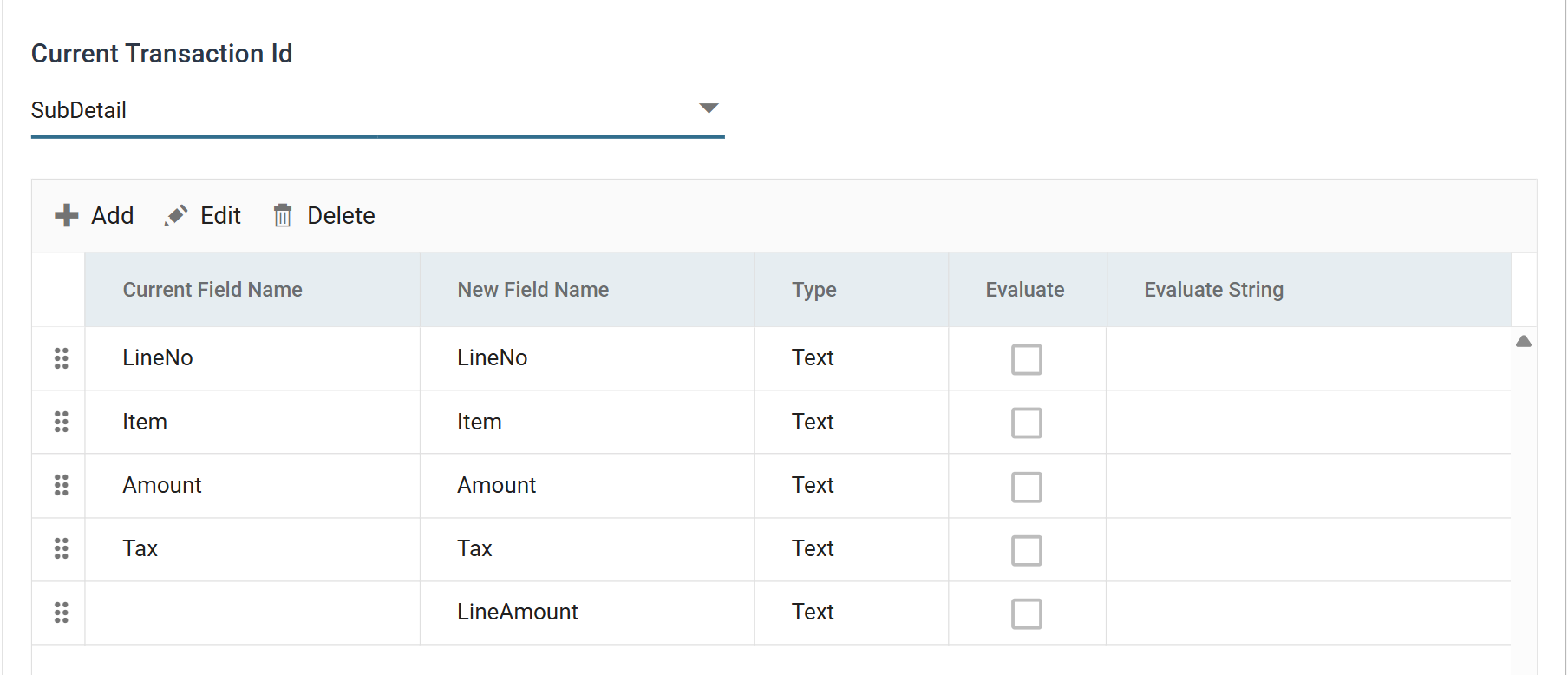1568x675 pixels.
Task: Click the grid scrollbar up arrow
Action: point(1524,341)
